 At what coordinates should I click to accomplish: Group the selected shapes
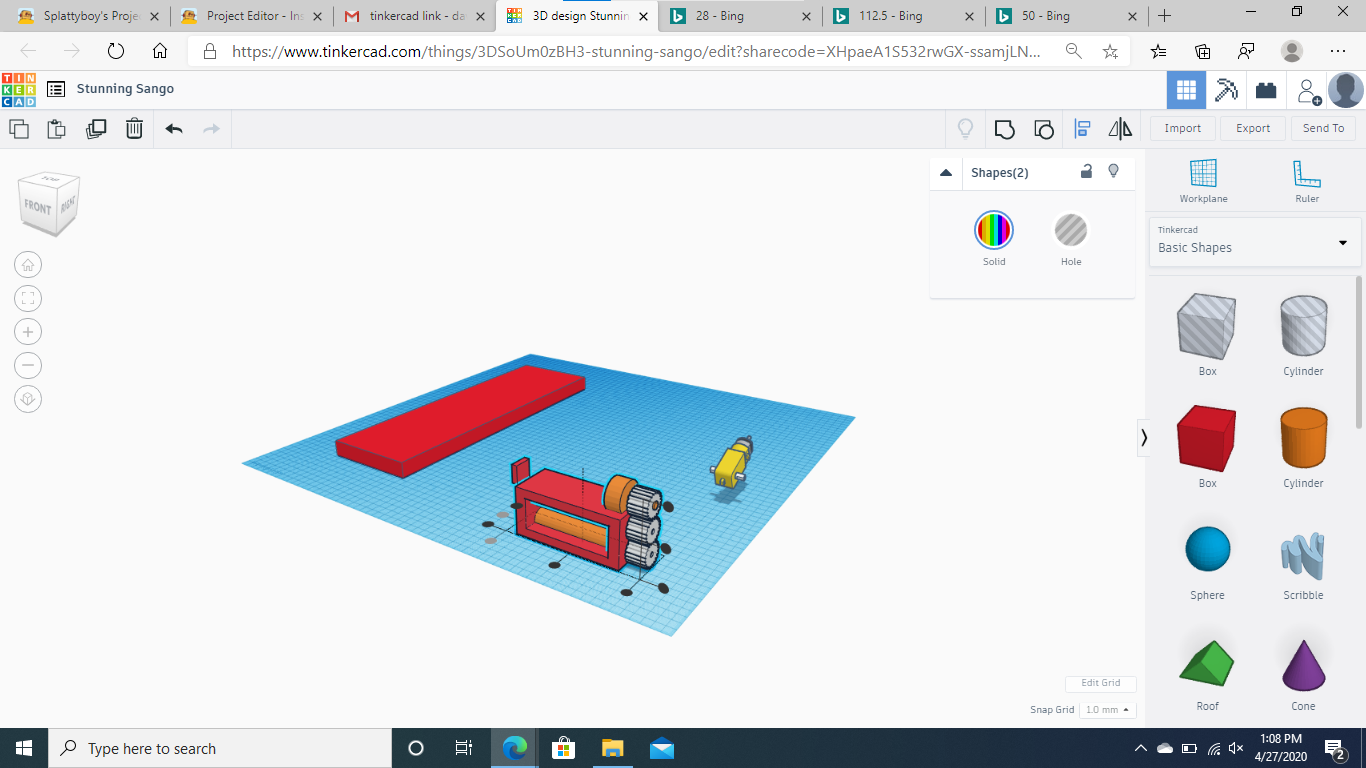point(1005,129)
